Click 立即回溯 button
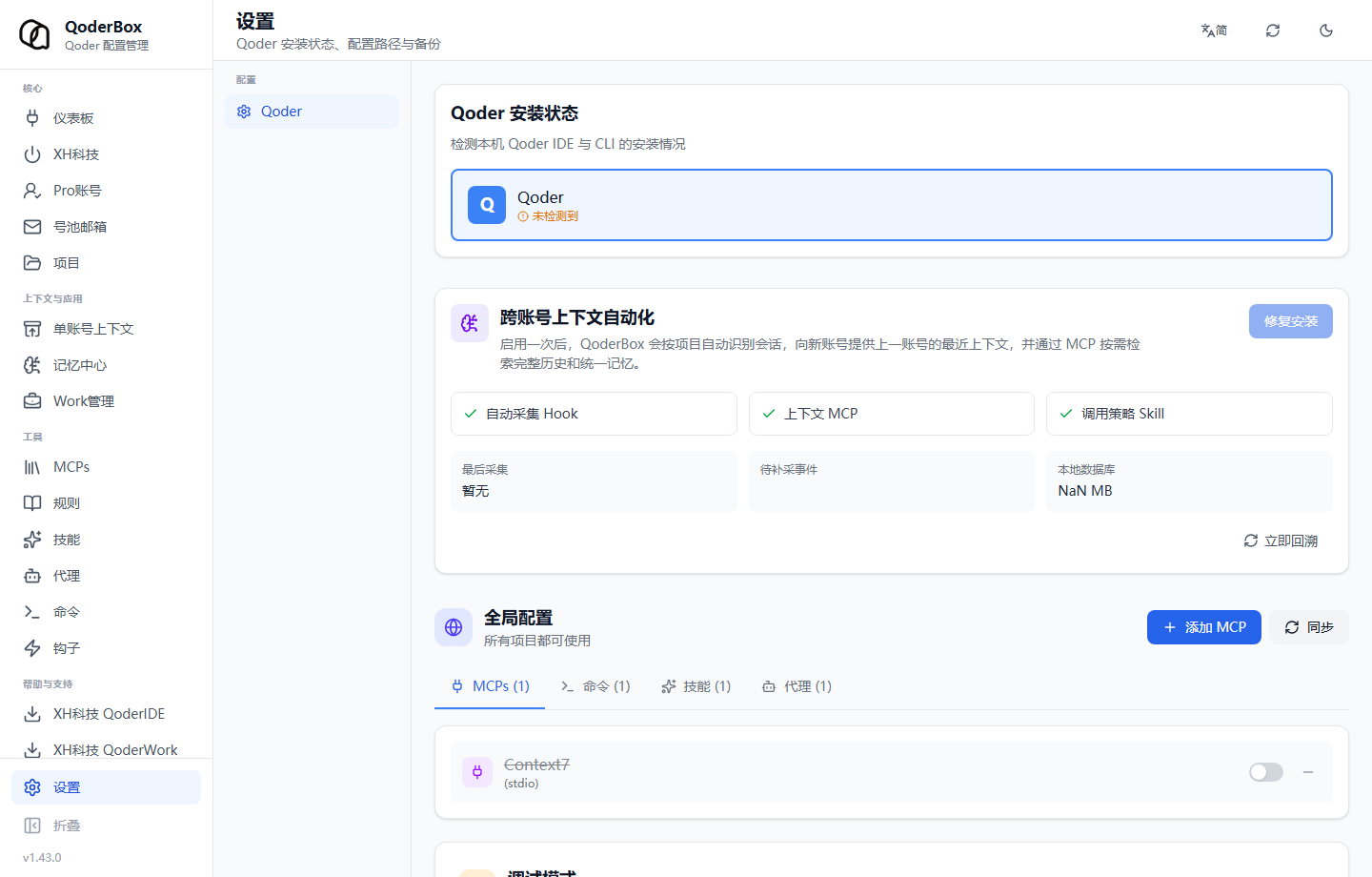 click(1281, 540)
